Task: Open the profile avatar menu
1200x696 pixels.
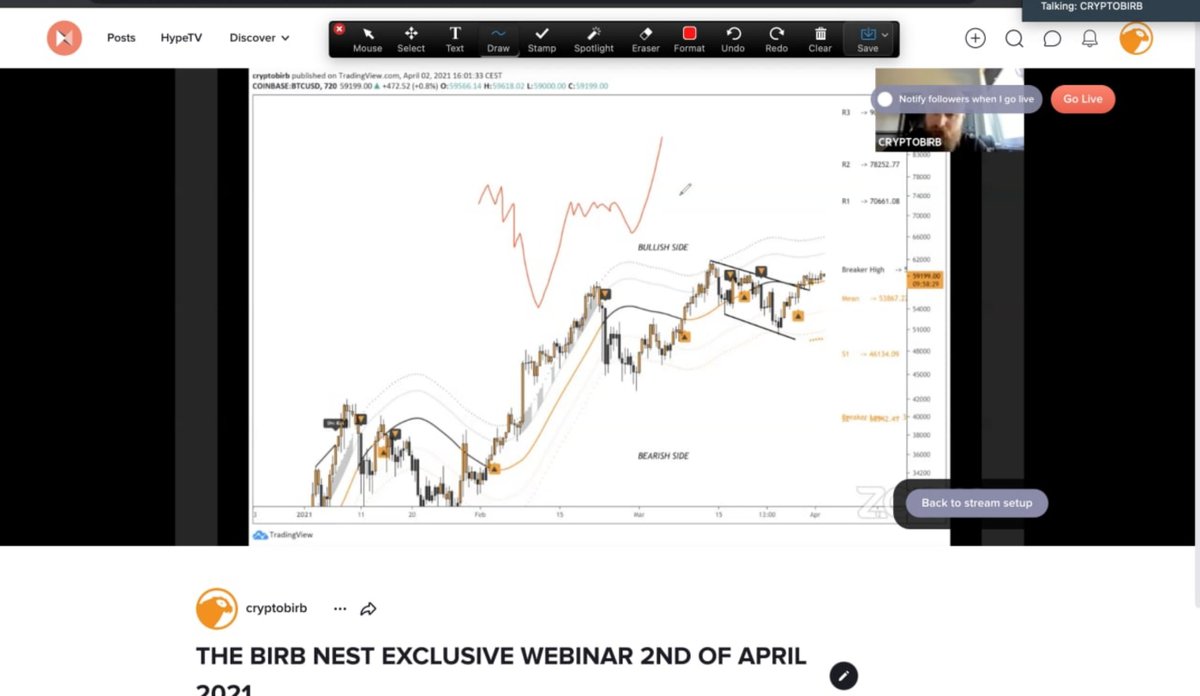Action: pos(1136,38)
